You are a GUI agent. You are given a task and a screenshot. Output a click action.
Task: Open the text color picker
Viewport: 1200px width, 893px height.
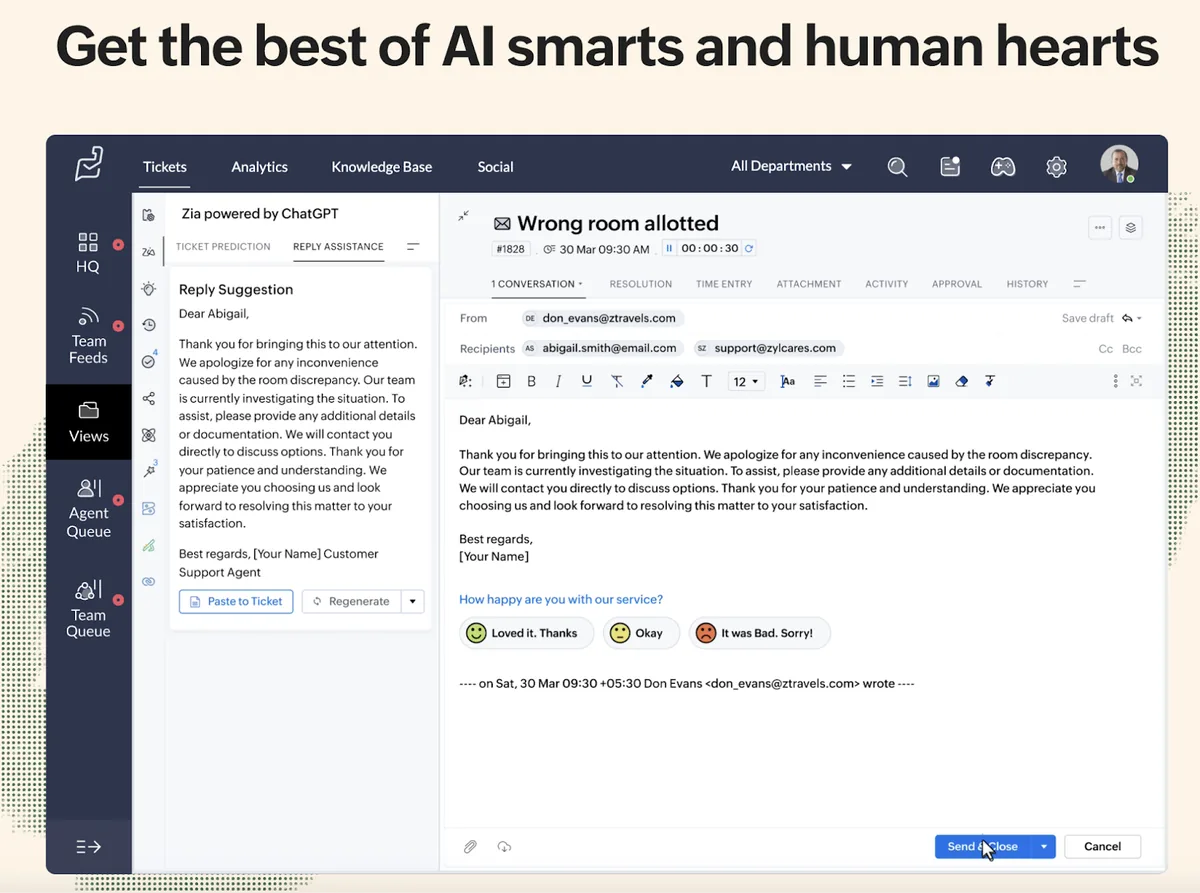tap(647, 381)
